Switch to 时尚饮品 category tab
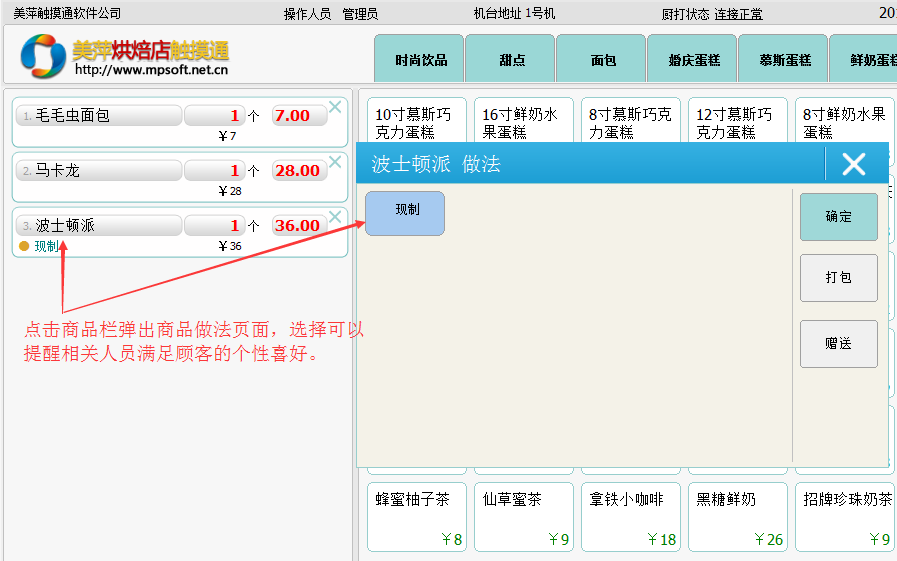 point(421,59)
